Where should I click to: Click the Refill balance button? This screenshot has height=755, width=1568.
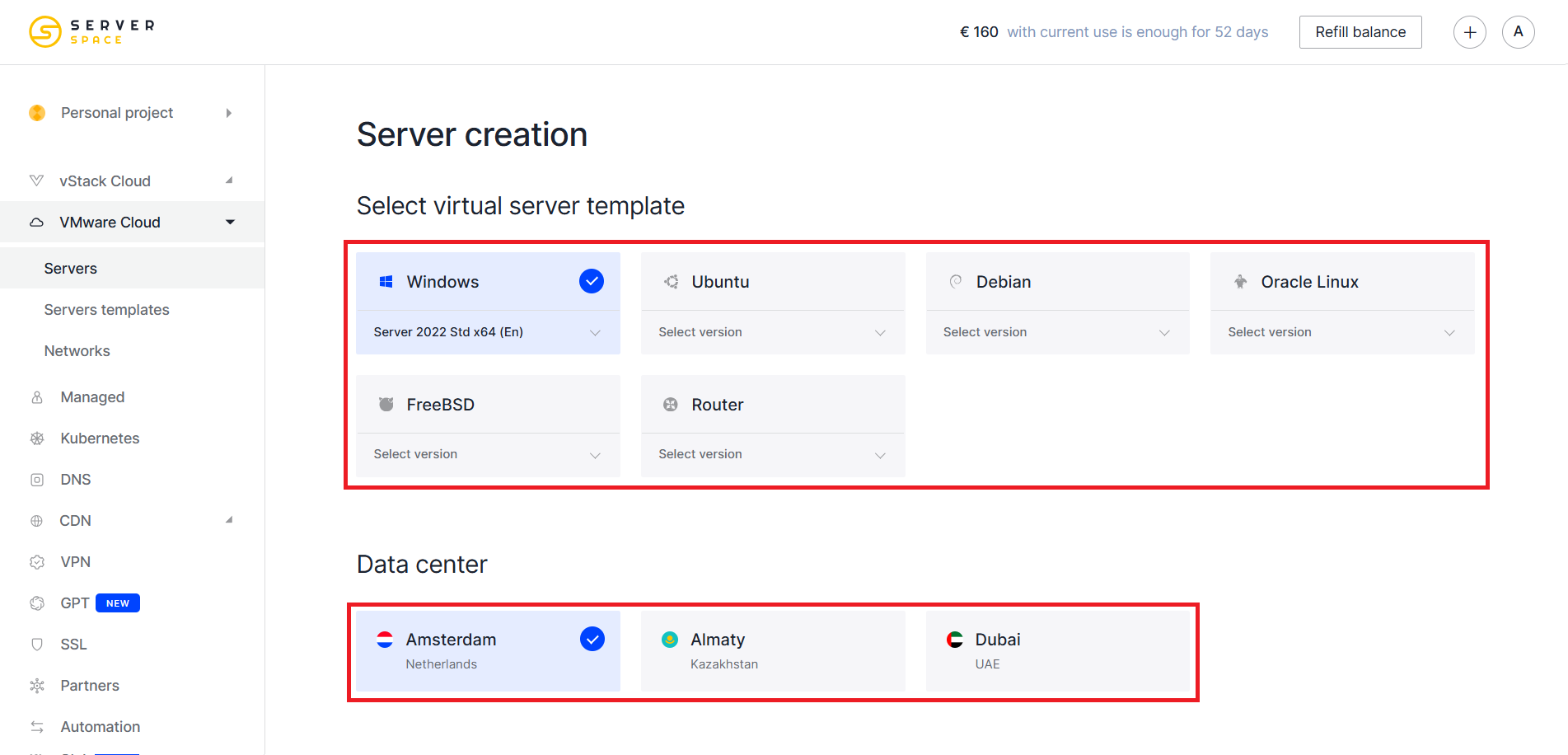coord(1360,32)
